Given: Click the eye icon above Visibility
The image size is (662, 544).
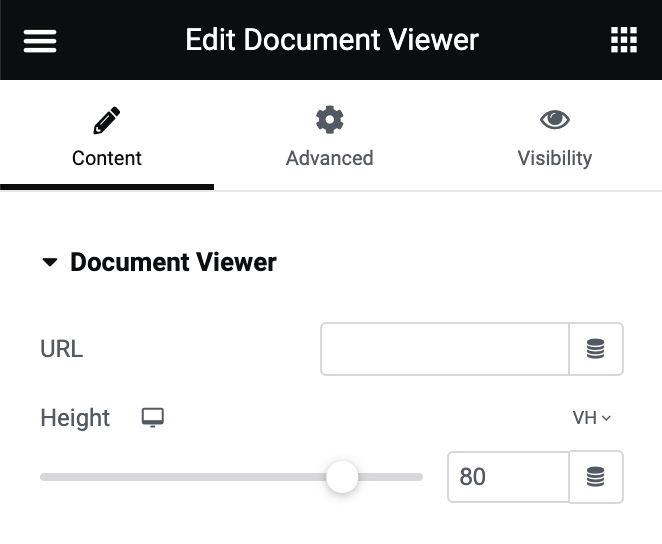Looking at the screenshot, I should (x=554, y=121).
